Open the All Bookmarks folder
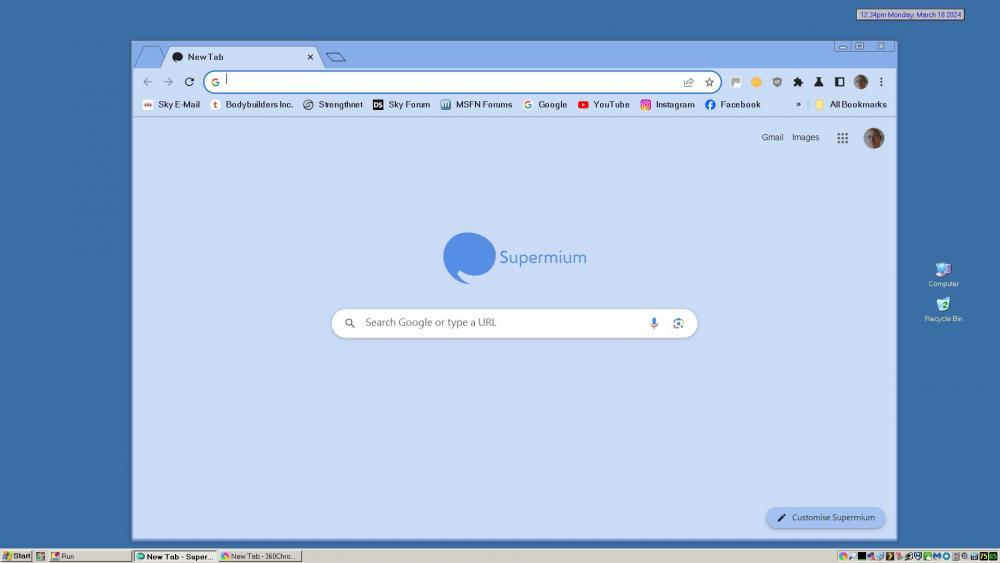Viewport: 1000px width, 563px height. coord(850,104)
